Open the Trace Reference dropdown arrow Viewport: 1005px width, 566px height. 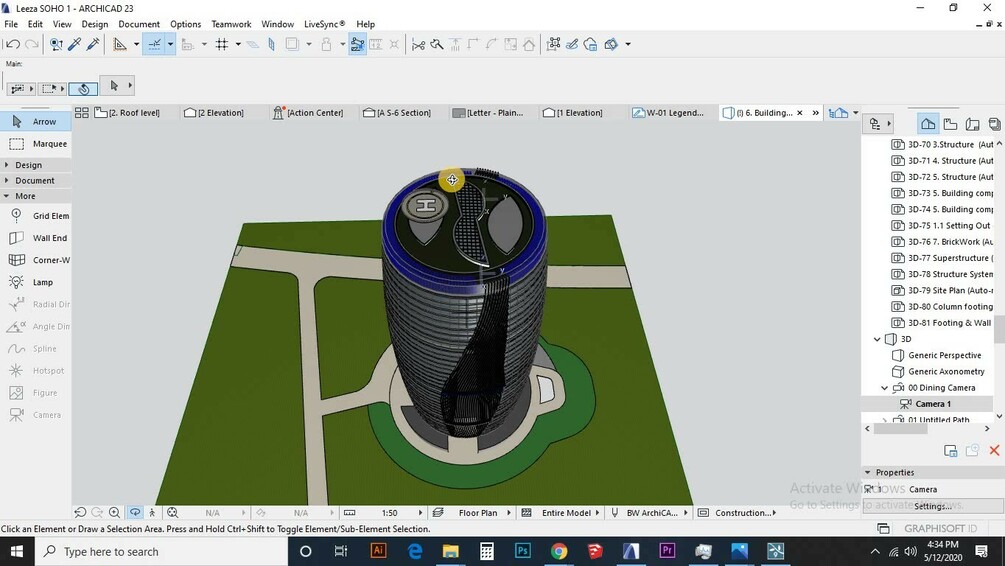coord(309,44)
